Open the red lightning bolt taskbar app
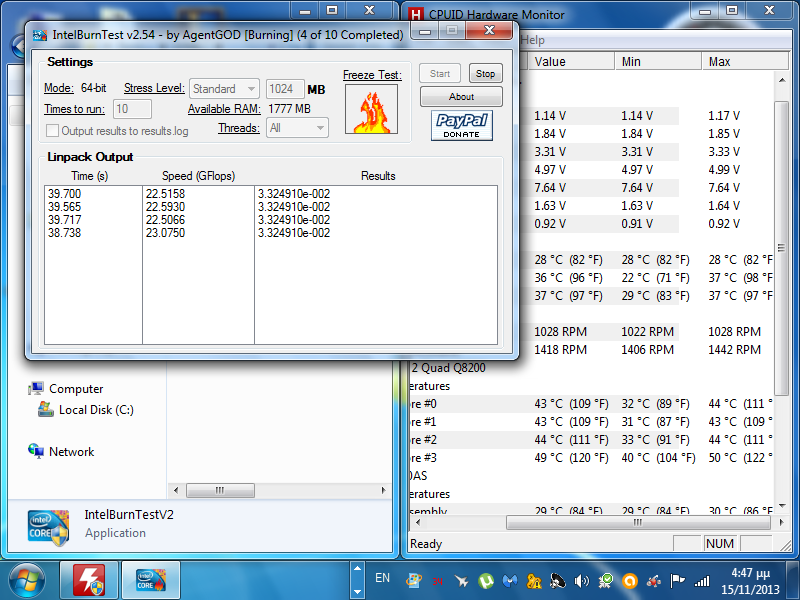The height and width of the screenshot is (600, 800). pyautogui.click(x=89, y=580)
